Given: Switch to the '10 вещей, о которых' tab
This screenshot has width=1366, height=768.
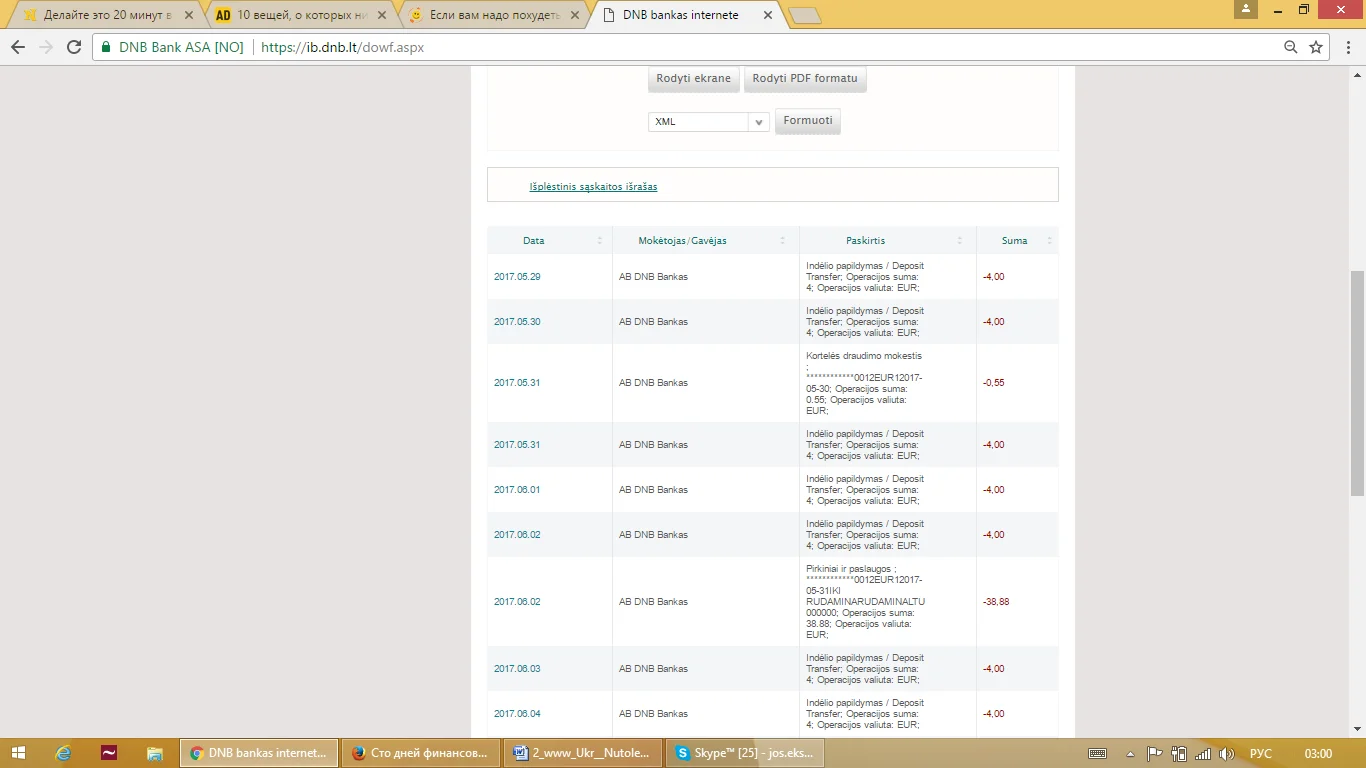Looking at the screenshot, I should click(x=302, y=15).
